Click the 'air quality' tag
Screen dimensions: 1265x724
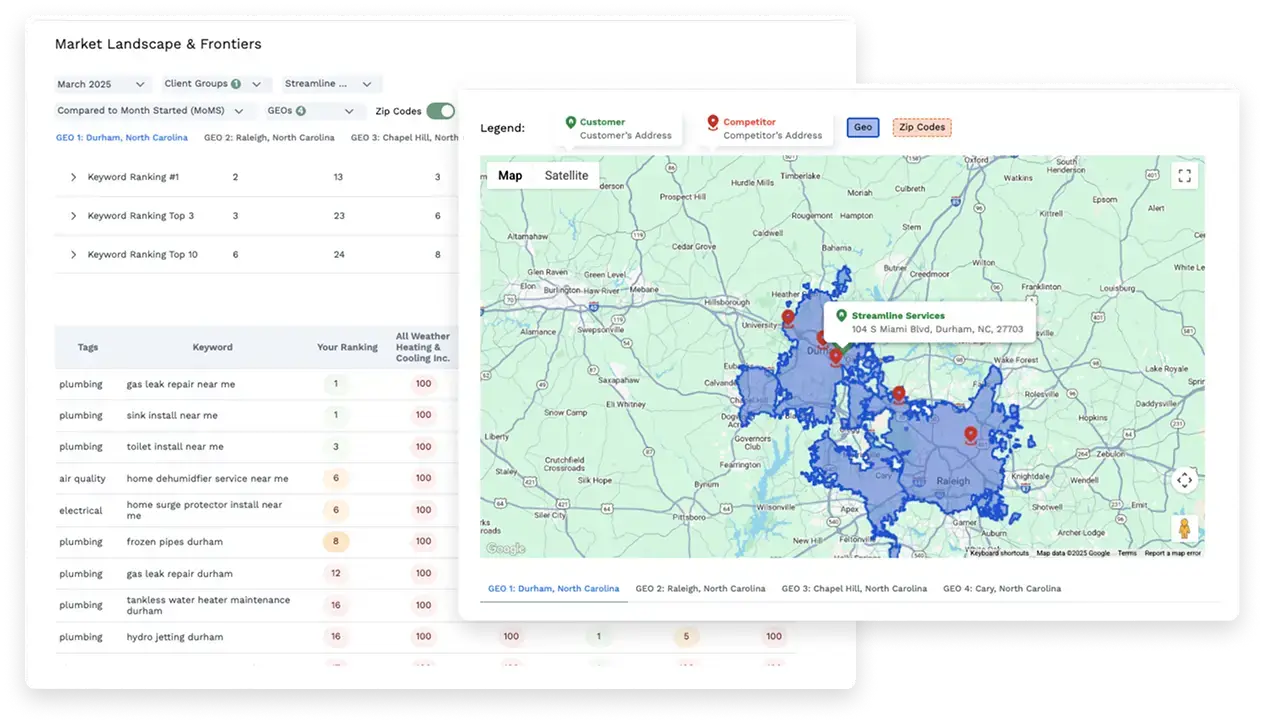[82, 479]
